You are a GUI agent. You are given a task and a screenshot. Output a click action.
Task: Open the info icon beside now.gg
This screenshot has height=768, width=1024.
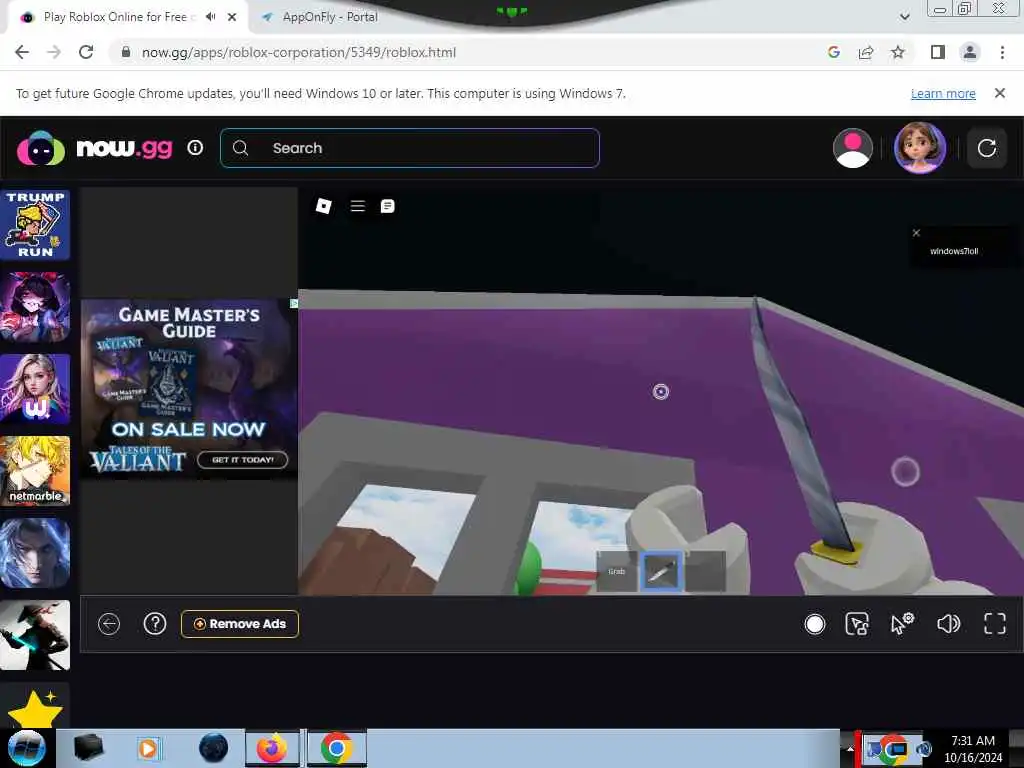click(x=195, y=148)
